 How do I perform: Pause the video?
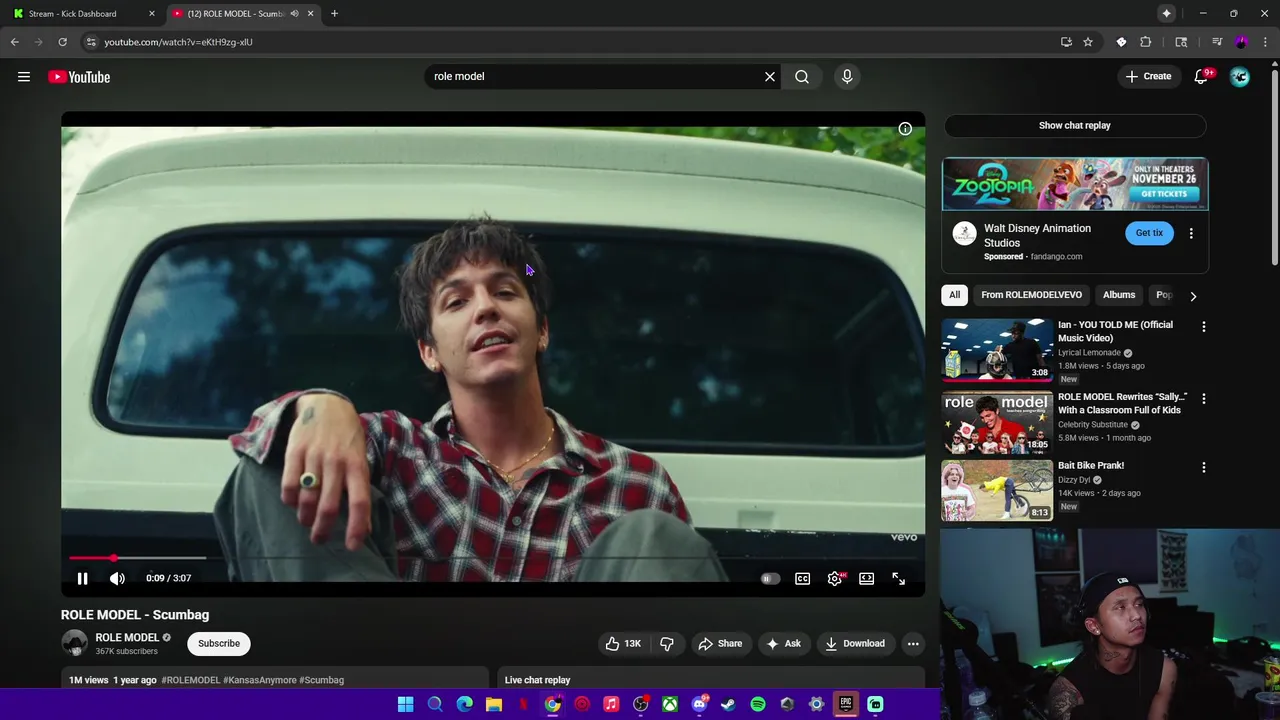coord(83,578)
